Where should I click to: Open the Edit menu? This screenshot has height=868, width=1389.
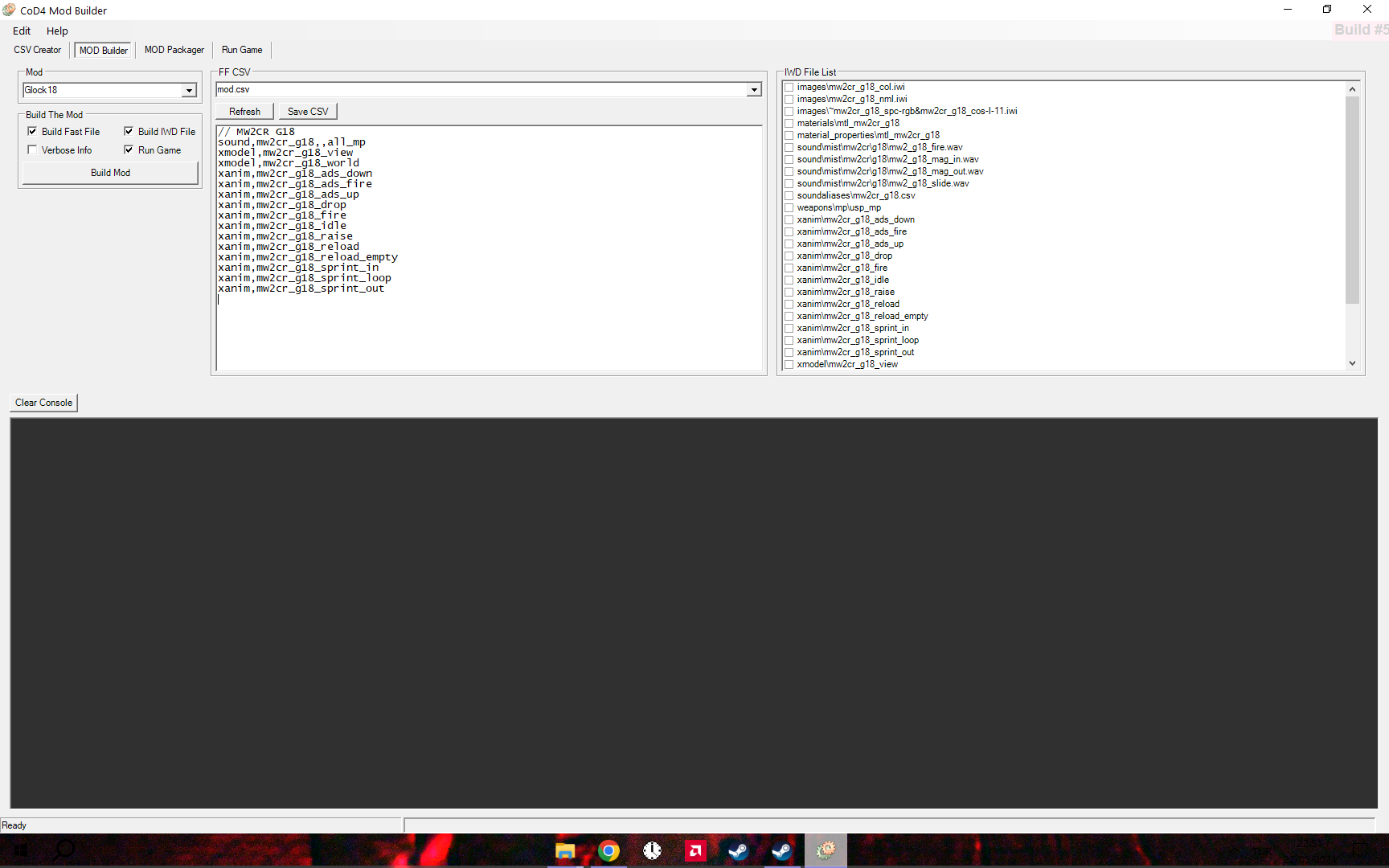point(22,31)
